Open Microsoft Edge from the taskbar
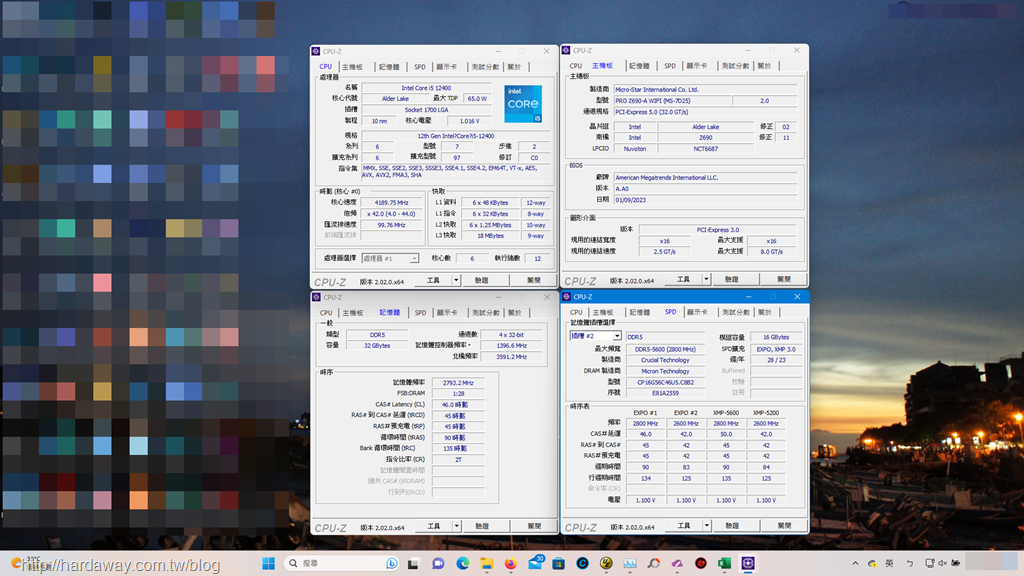The image size is (1024, 576). (x=462, y=564)
